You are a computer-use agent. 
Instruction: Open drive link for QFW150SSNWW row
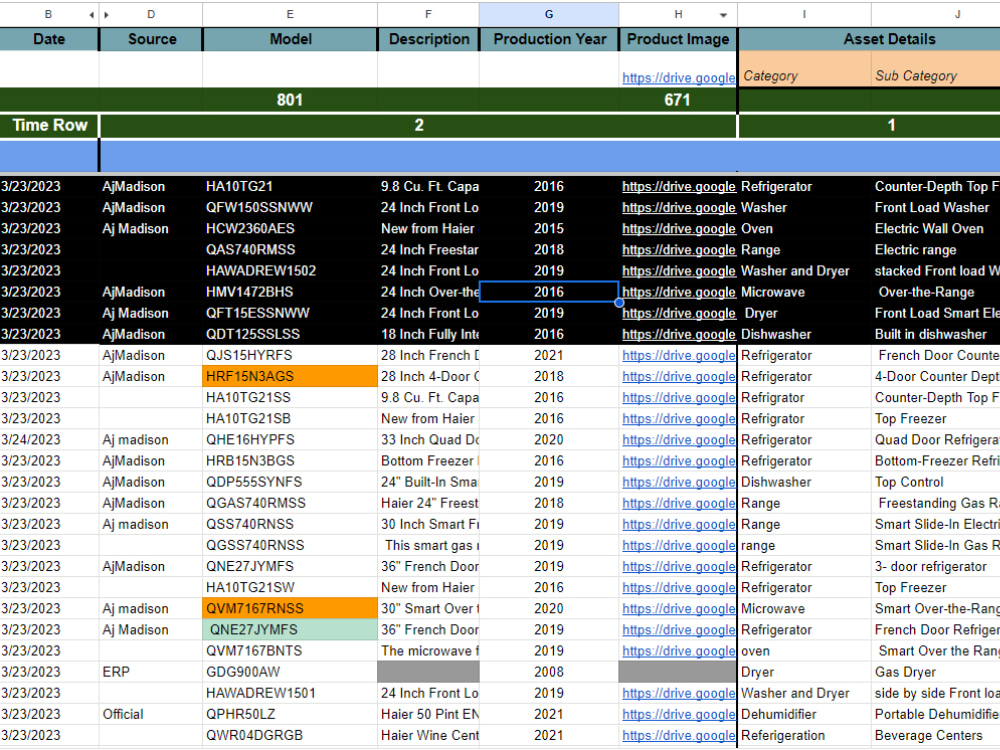pyautogui.click(x=679, y=207)
